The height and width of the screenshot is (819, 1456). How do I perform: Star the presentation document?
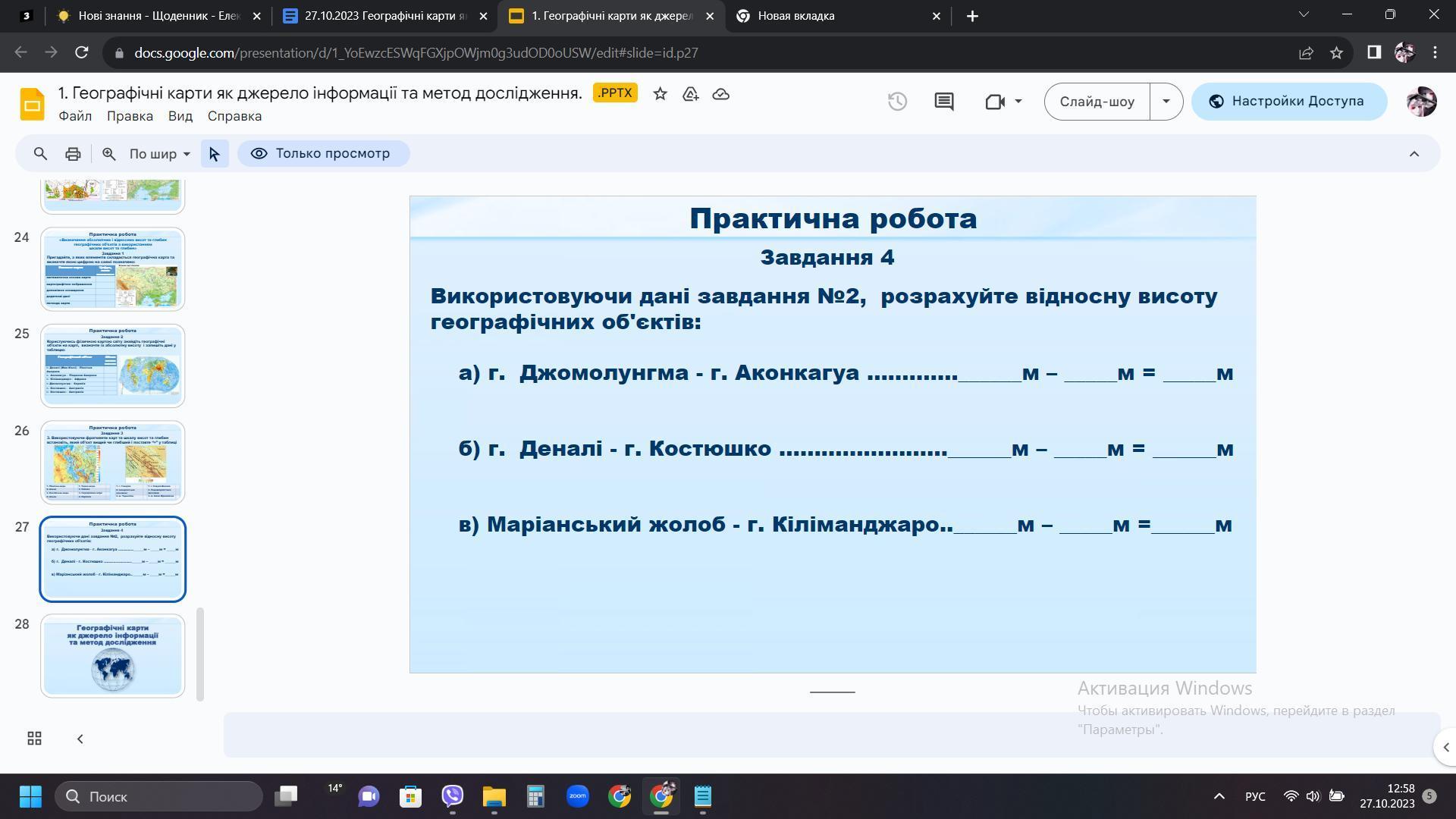660,94
